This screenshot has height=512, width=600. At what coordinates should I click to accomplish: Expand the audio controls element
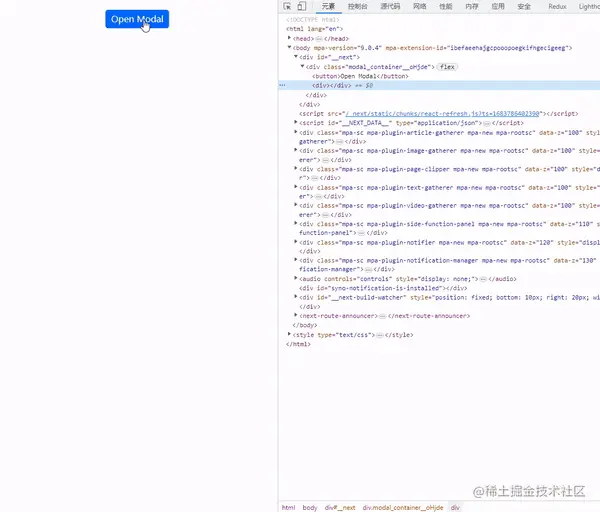click(x=296, y=278)
